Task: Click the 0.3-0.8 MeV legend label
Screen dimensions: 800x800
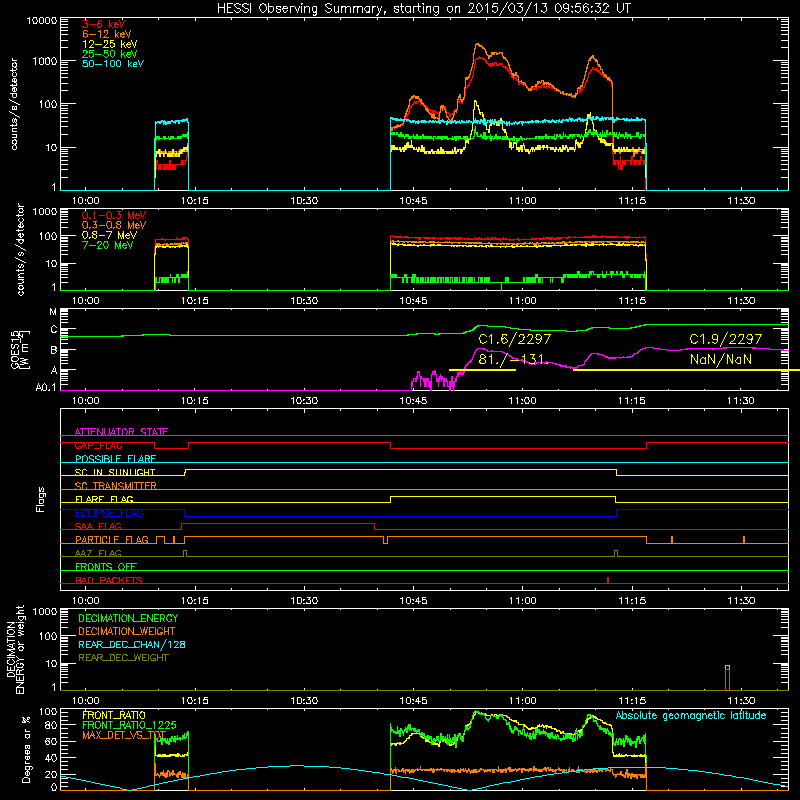Action: click(x=114, y=225)
